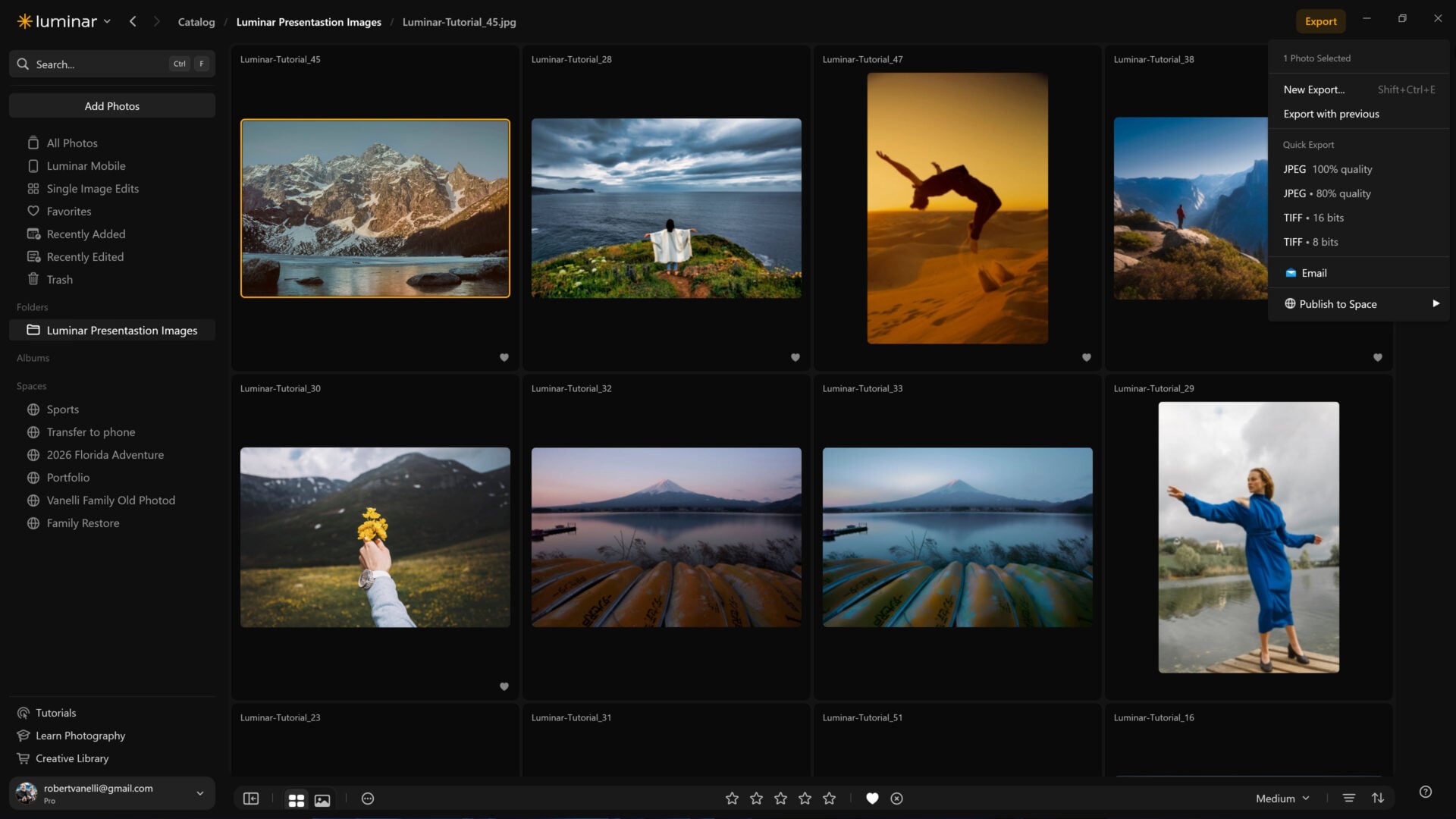
Task: Toggle favorite heart on Luminar-Tutorial_47
Action: click(1087, 357)
